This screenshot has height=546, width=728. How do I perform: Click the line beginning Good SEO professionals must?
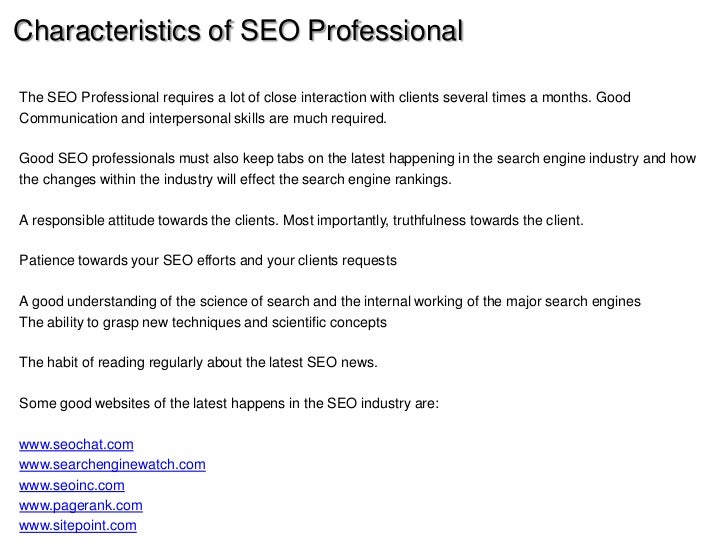[358, 159]
